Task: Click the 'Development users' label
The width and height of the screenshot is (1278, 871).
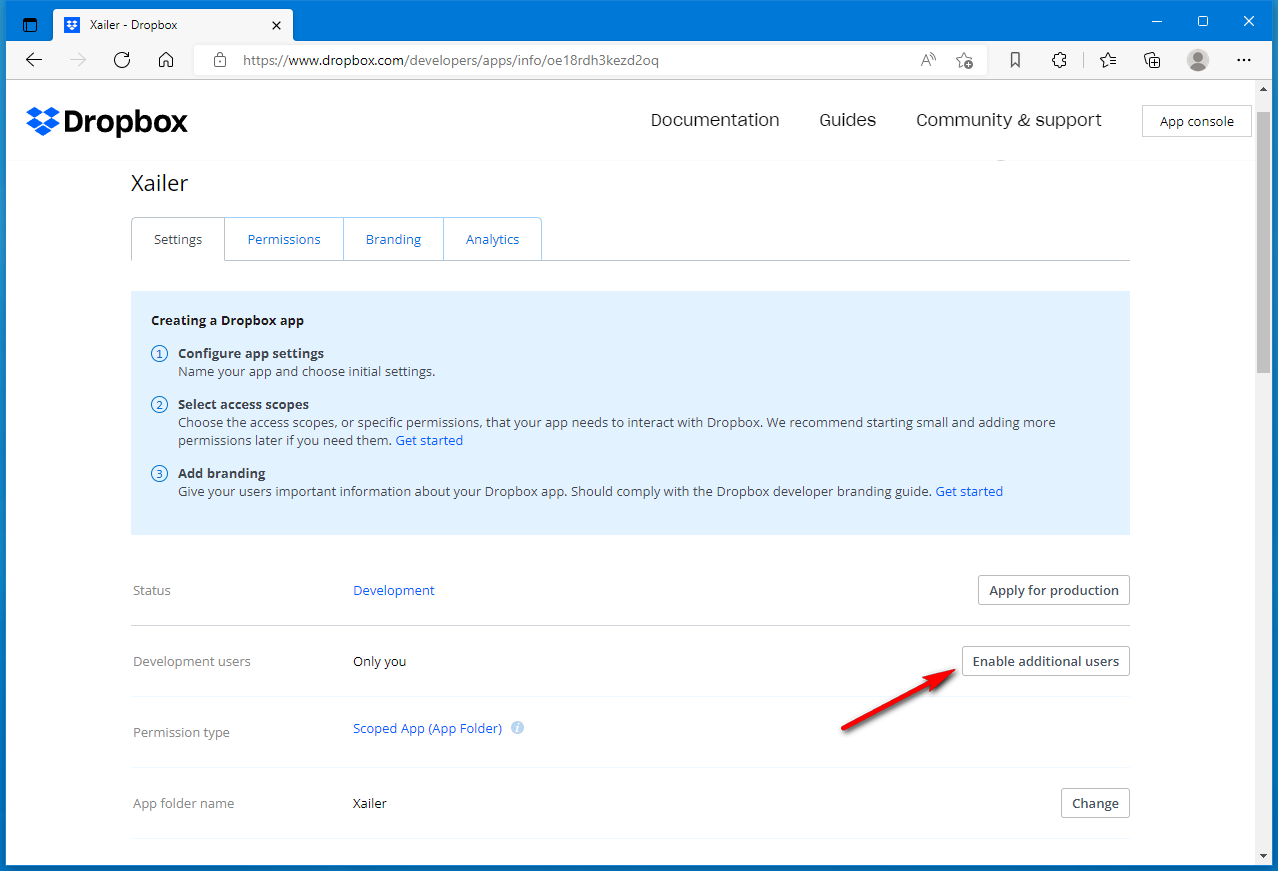Action: (192, 661)
